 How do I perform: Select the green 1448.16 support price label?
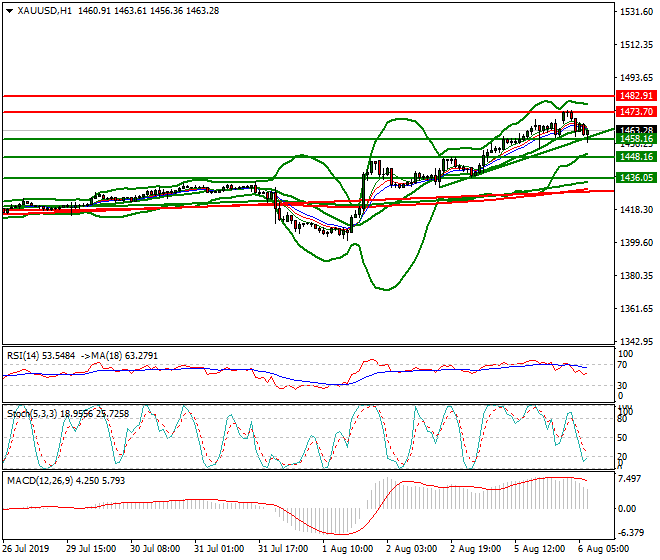click(636, 157)
